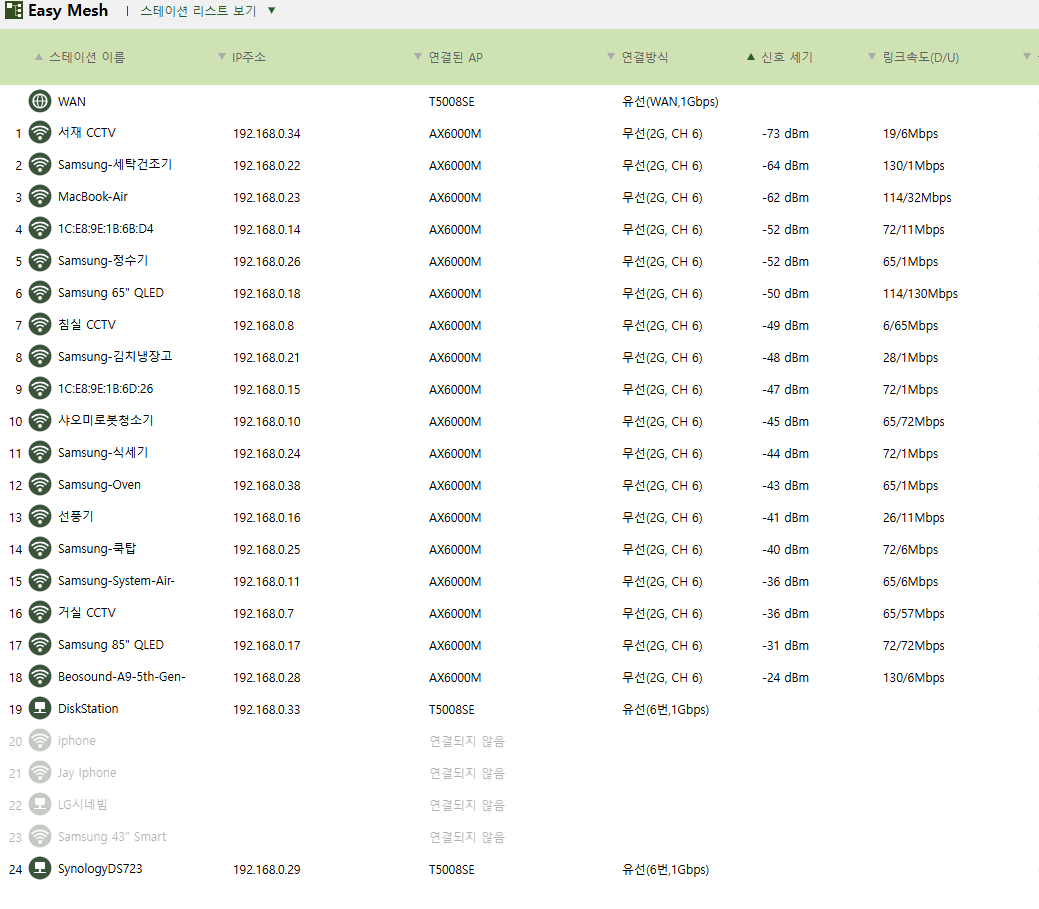Screen dimensions: 1039x909
Task: Click the signal value -24 dBm
Action: click(785, 678)
